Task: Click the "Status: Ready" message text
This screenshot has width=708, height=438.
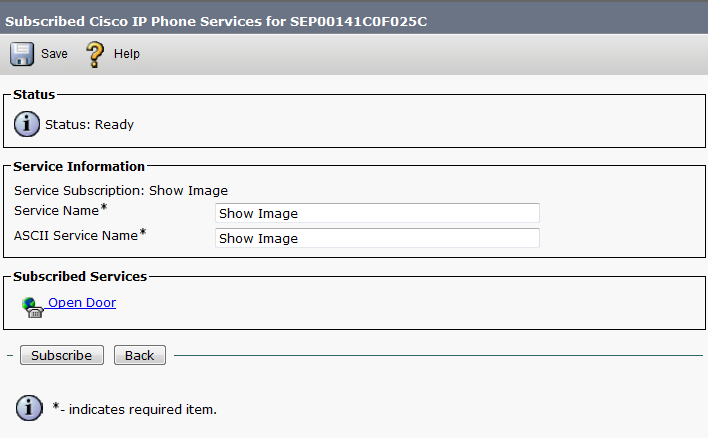Action: click(x=90, y=125)
